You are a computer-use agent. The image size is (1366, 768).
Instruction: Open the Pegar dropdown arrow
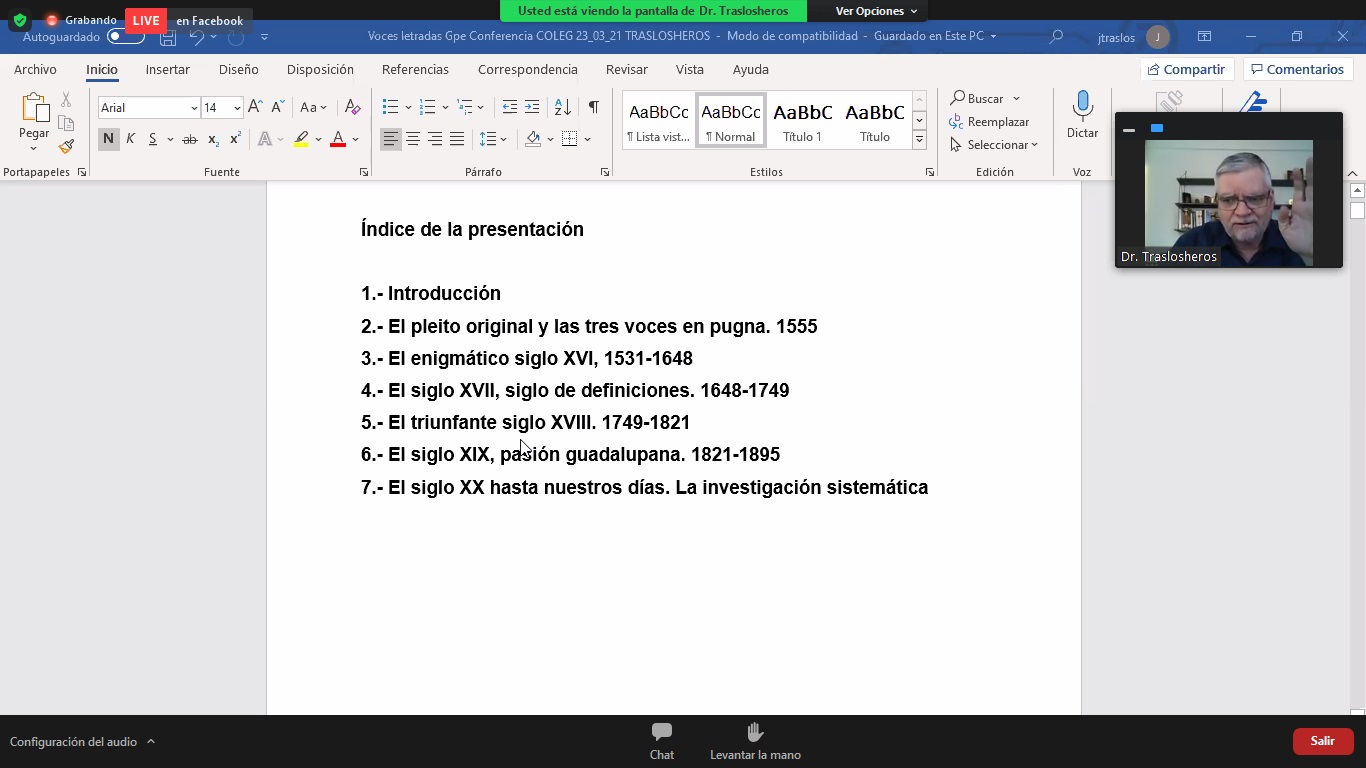tap(34, 149)
